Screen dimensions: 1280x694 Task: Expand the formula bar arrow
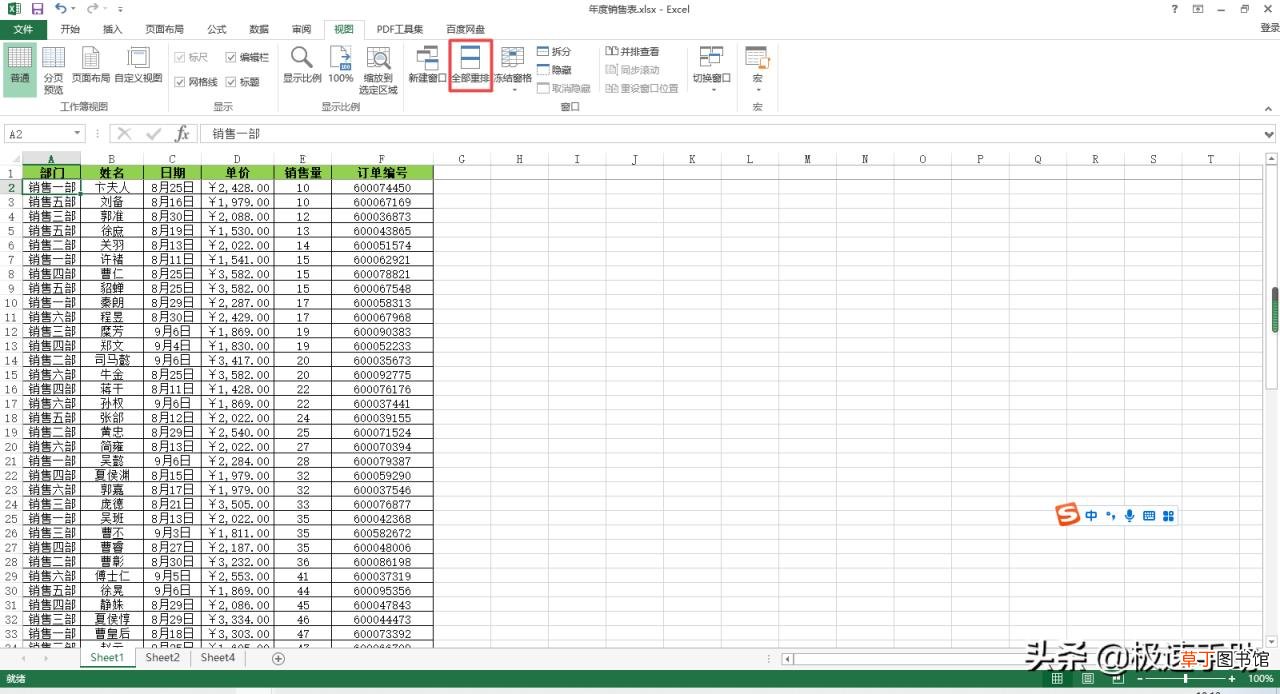pyautogui.click(x=1270, y=134)
